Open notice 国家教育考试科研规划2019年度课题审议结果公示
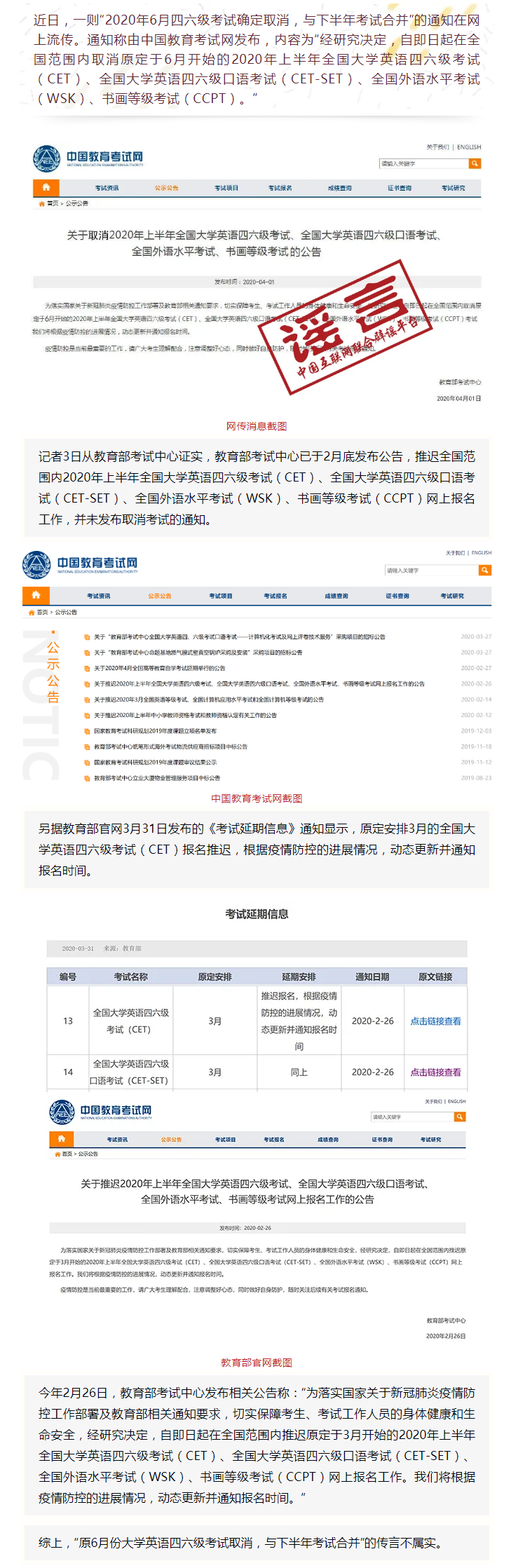Viewport: 511px width, 1568px height. 156,762
